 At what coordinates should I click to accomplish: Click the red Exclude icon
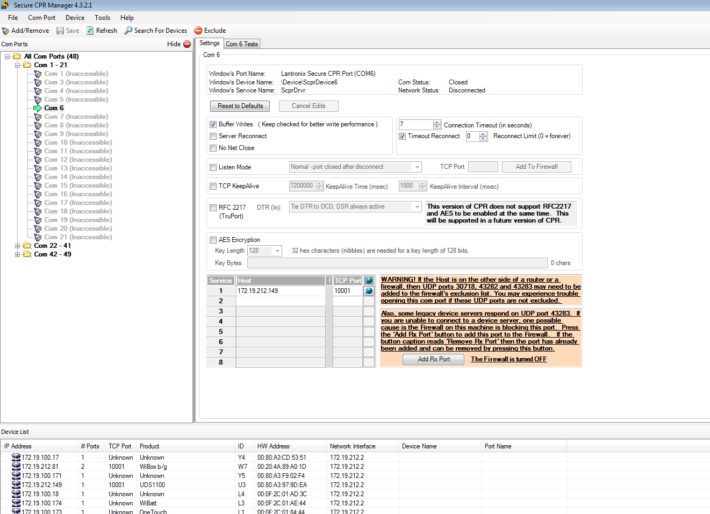click(x=198, y=31)
